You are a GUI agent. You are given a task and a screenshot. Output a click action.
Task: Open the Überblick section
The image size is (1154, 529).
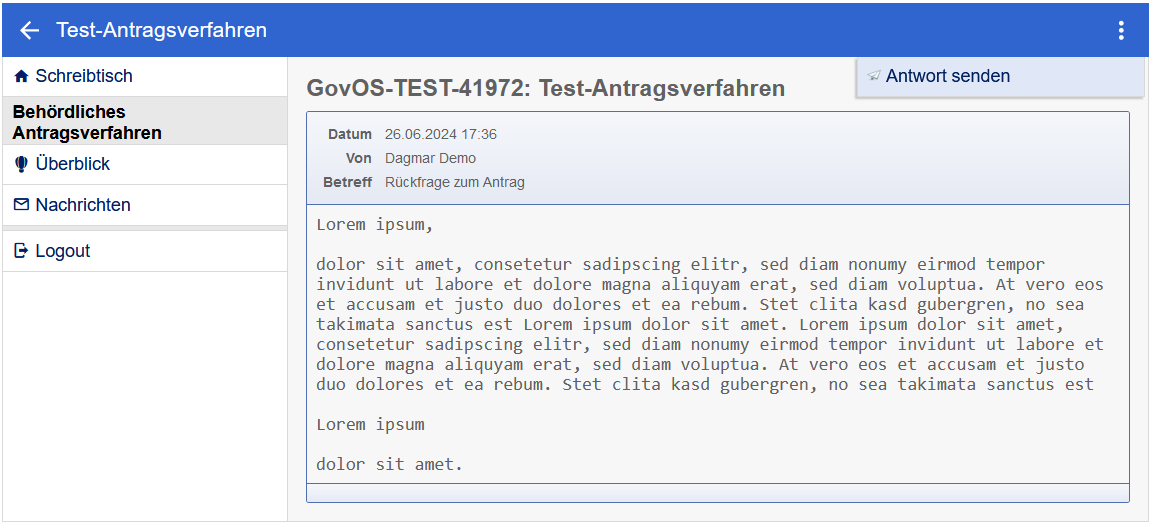(73, 164)
